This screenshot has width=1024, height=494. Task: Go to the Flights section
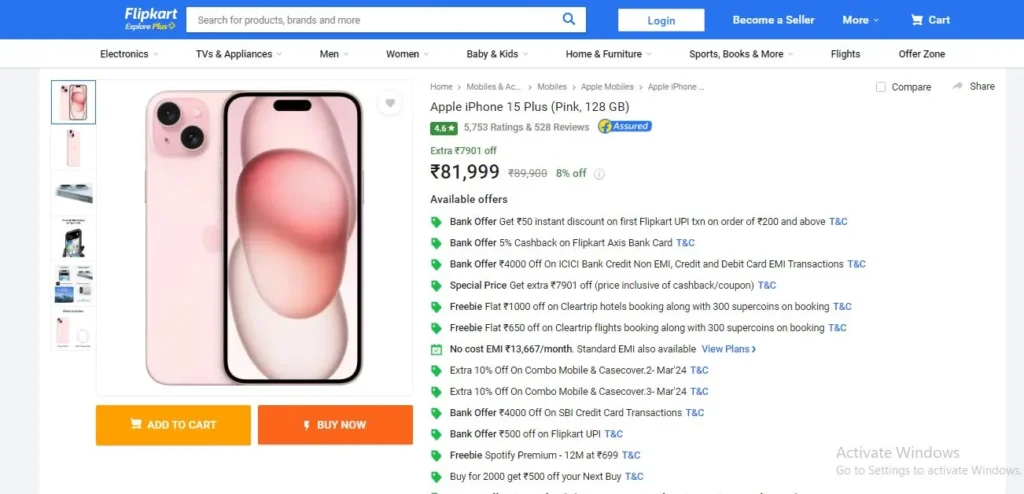pyautogui.click(x=845, y=54)
